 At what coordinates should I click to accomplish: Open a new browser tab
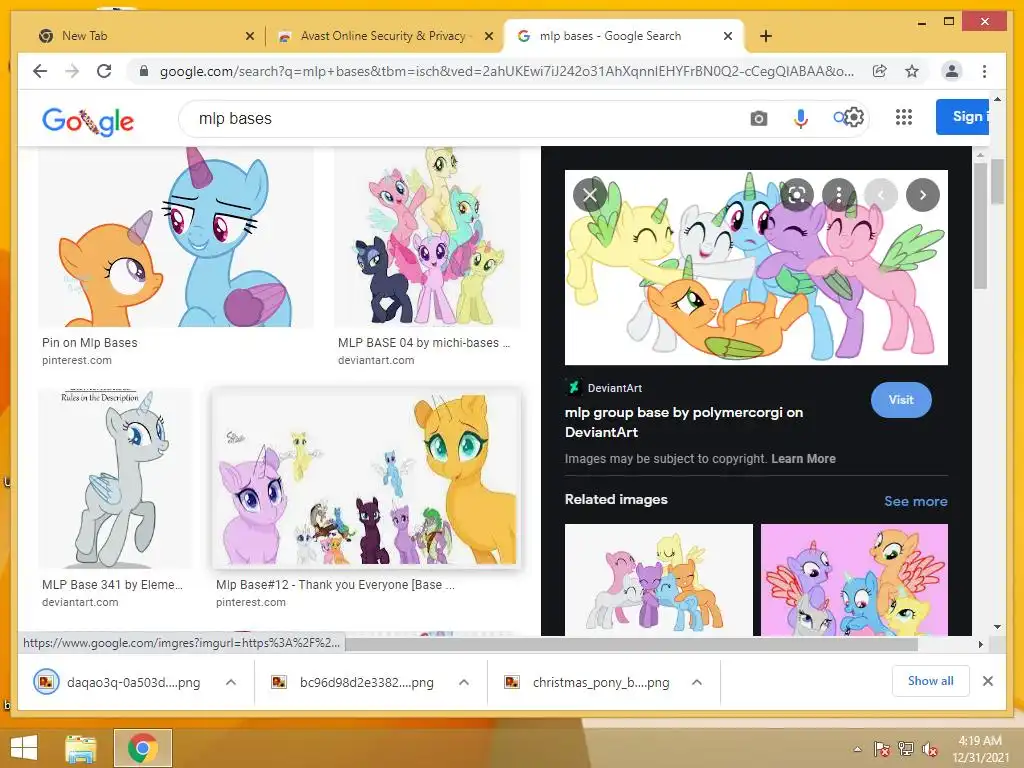click(766, 36)
